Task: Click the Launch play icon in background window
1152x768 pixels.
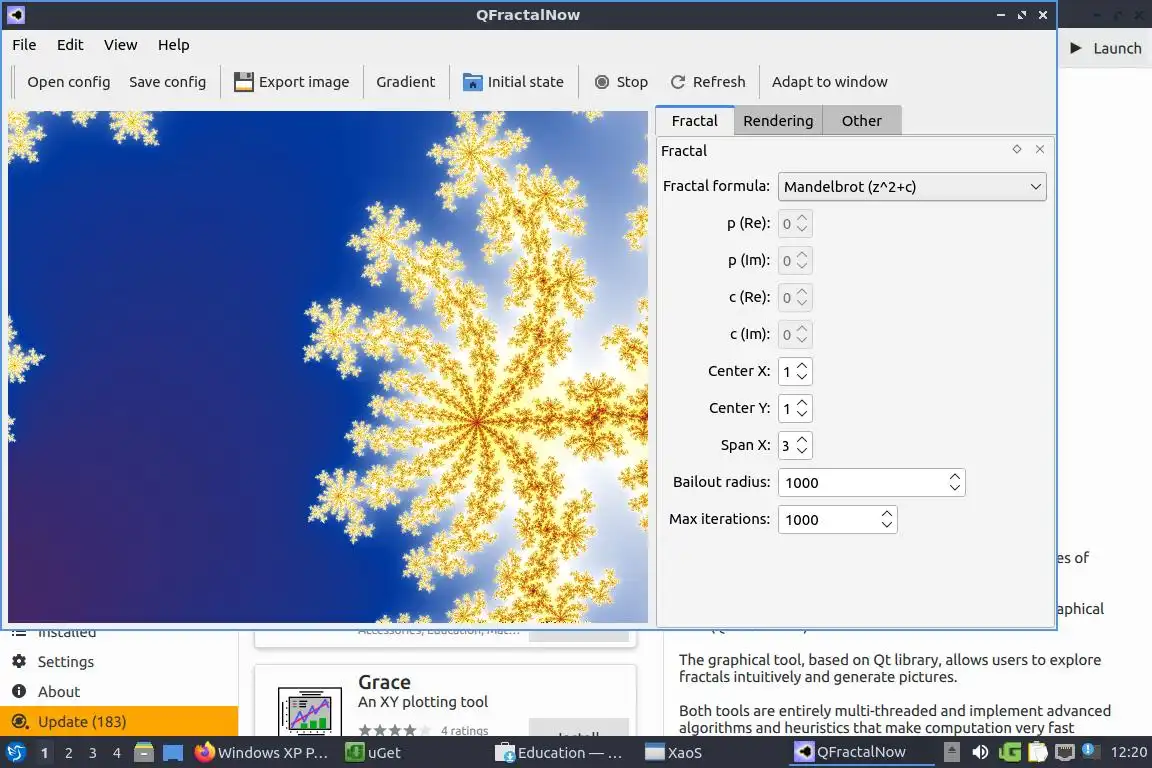Action: coord(1076,48)
